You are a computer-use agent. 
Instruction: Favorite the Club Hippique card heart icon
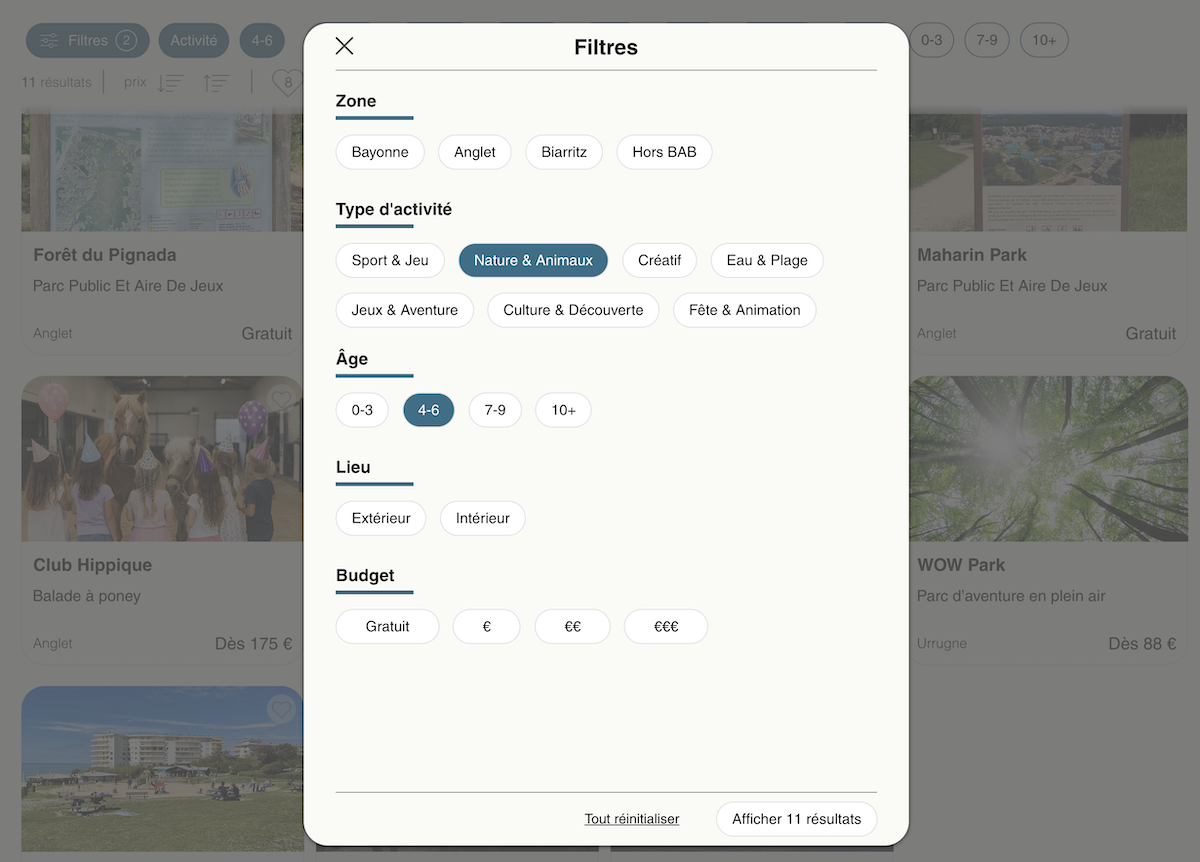point(281,400)
